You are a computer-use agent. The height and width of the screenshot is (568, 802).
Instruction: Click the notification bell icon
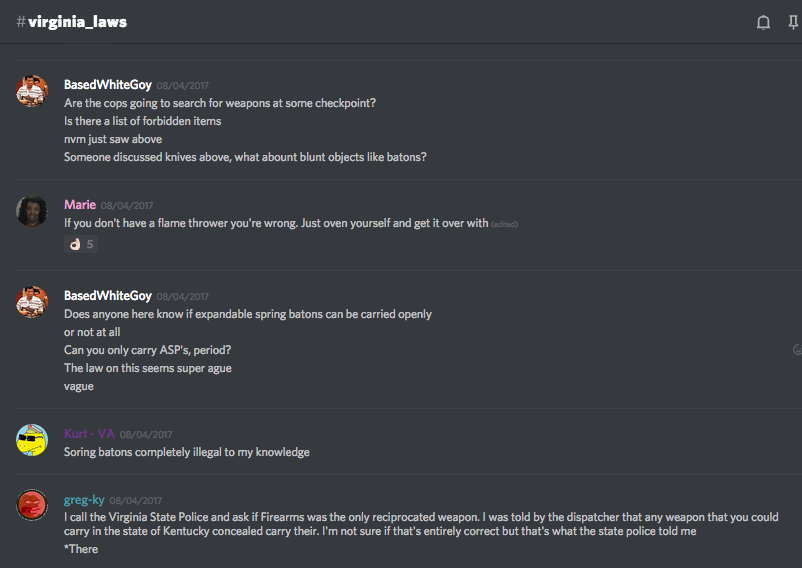[763, 22]
